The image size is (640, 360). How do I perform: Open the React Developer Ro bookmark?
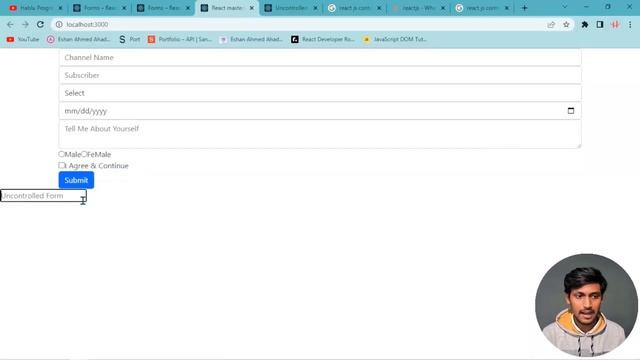point(323,39)
